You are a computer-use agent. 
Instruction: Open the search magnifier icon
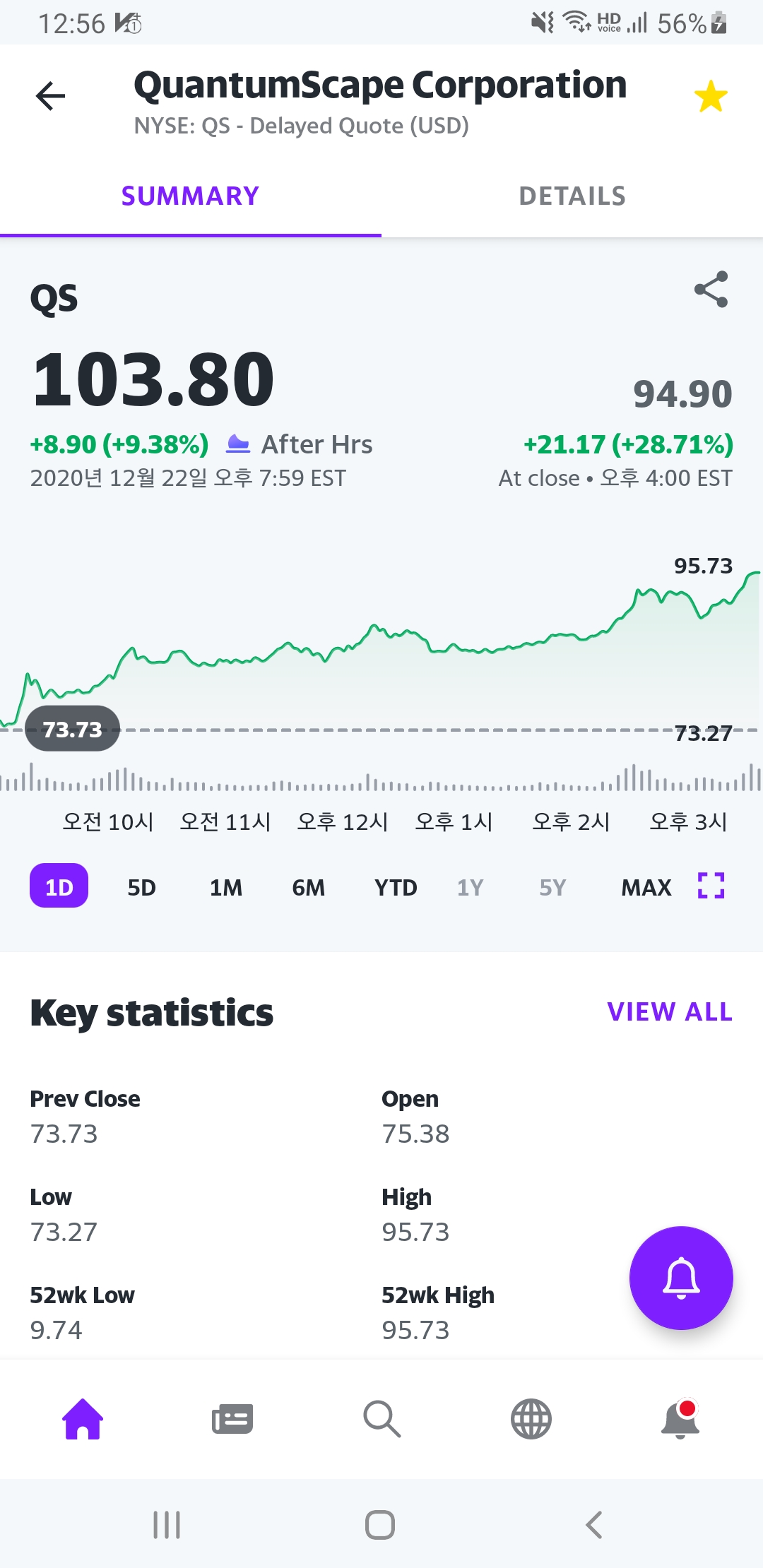[381, 1418]
